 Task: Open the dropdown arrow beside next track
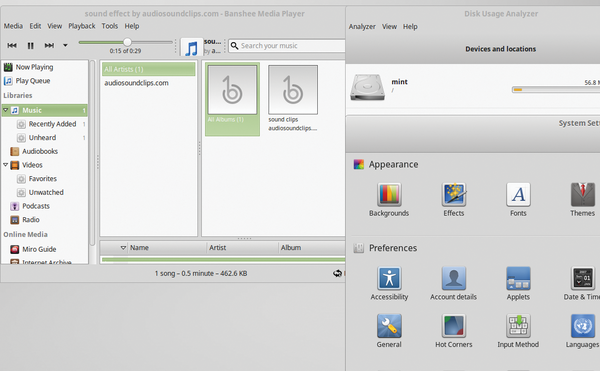point(65,45)
